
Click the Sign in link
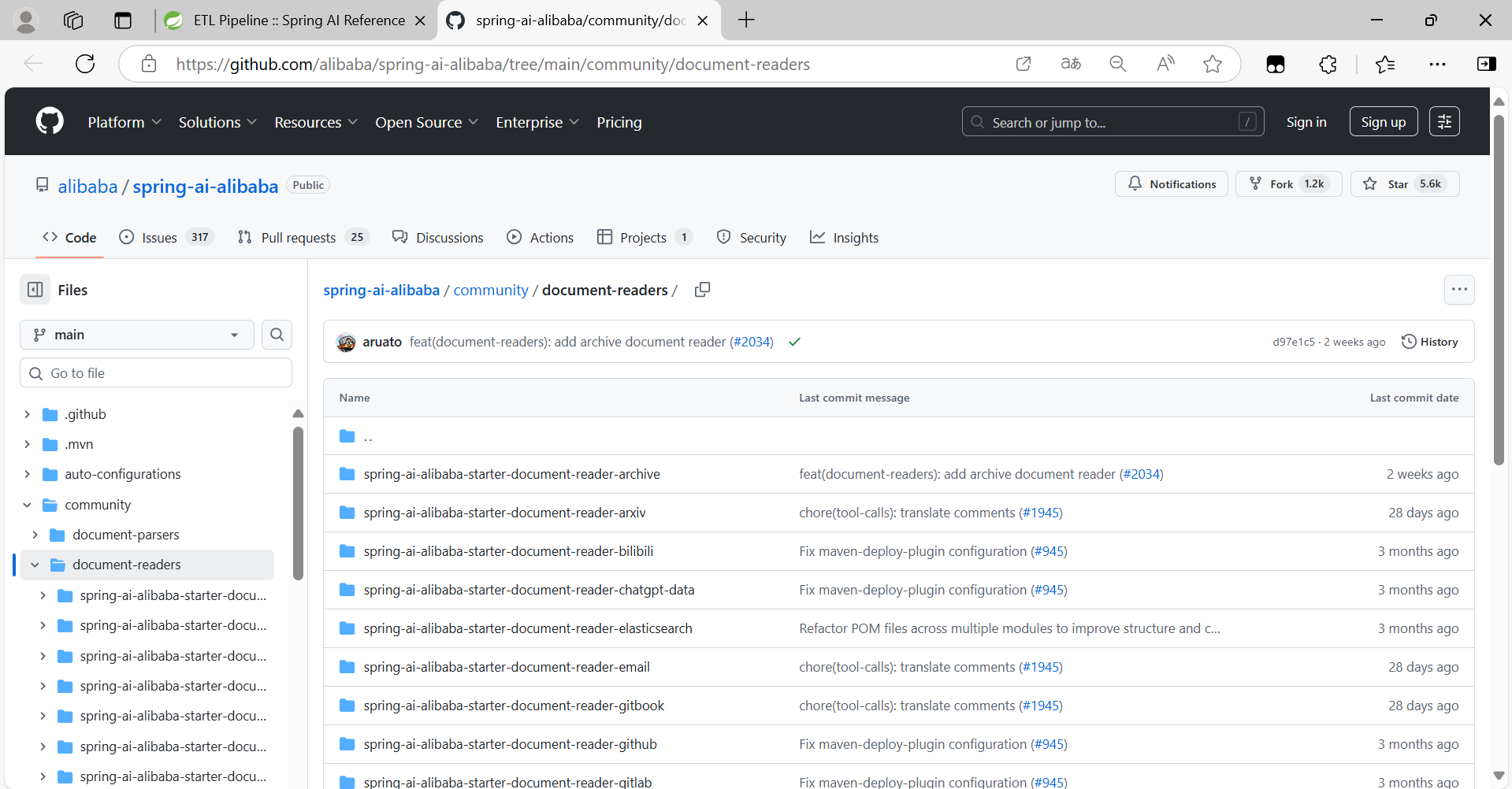pos(1306,122)
